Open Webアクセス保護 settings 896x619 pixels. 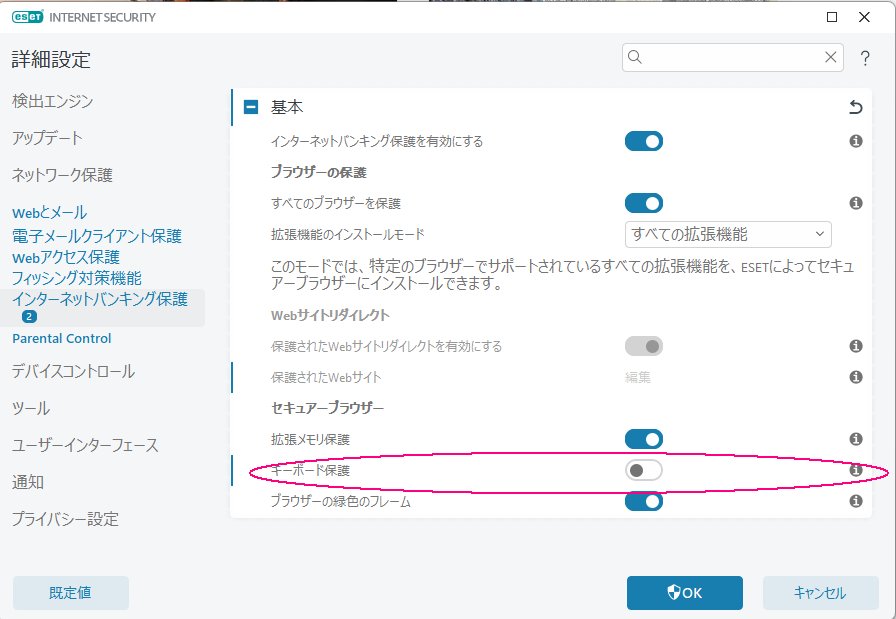click(x=66, y=257)
